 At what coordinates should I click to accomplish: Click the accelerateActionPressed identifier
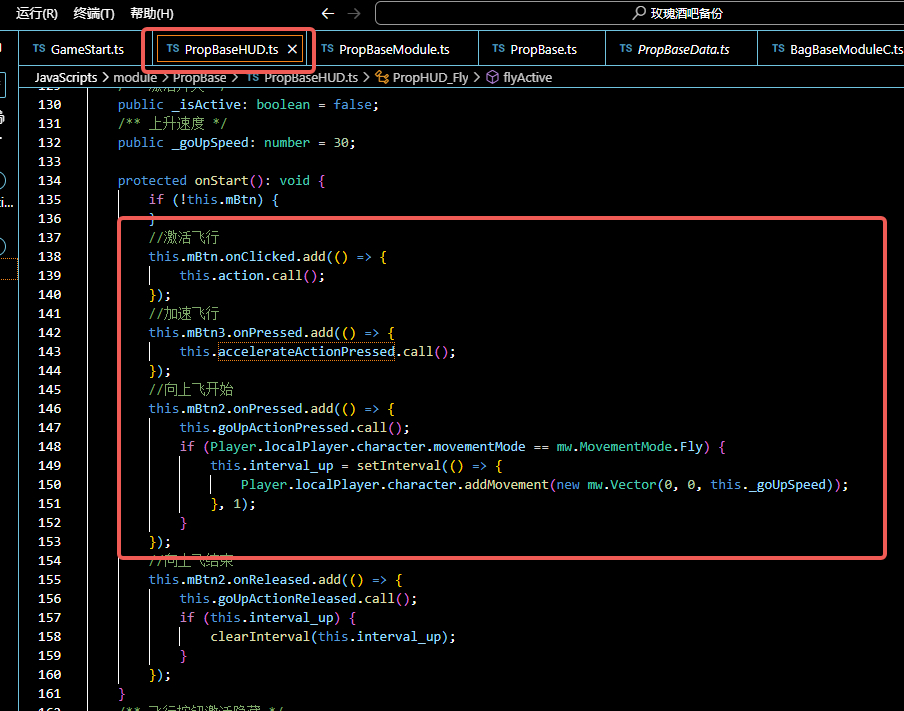306,351
